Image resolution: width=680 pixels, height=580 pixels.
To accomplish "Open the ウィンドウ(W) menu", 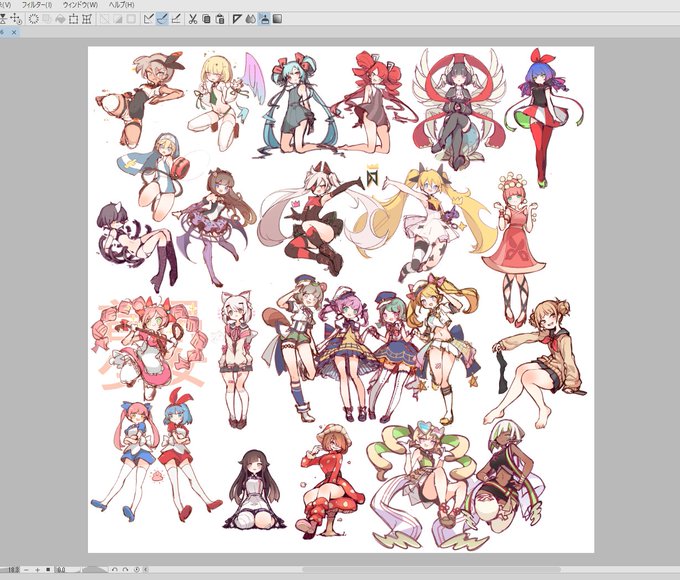I will coord(80,5).
